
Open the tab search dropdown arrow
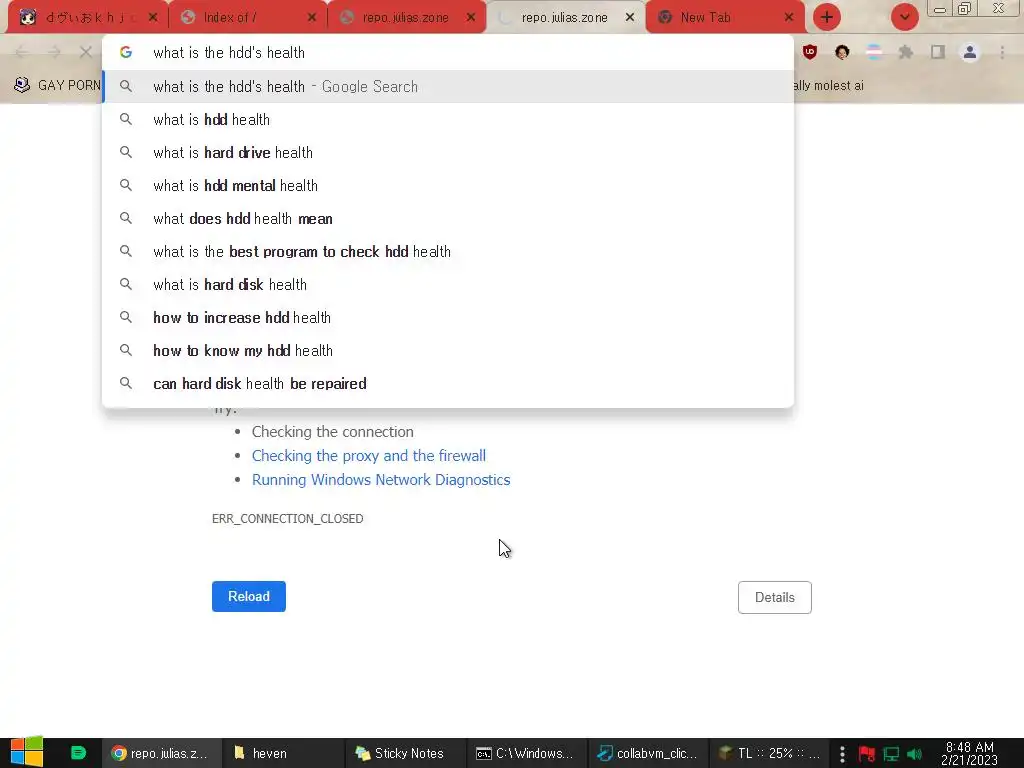[904, 17]
